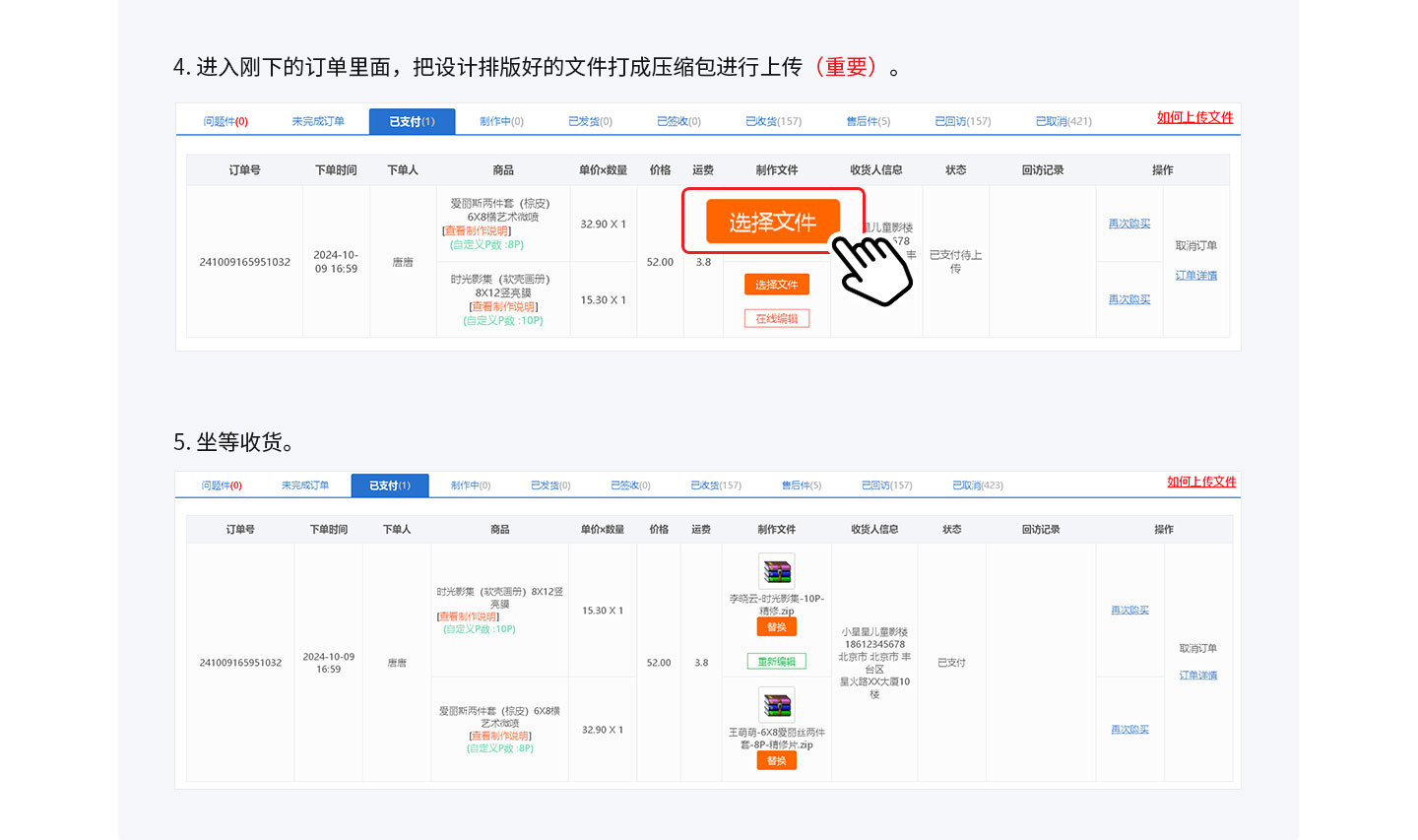Click the 15.30 X 1 cell in step 4 table
1418x840 pixels.
(x=603, y=300)
